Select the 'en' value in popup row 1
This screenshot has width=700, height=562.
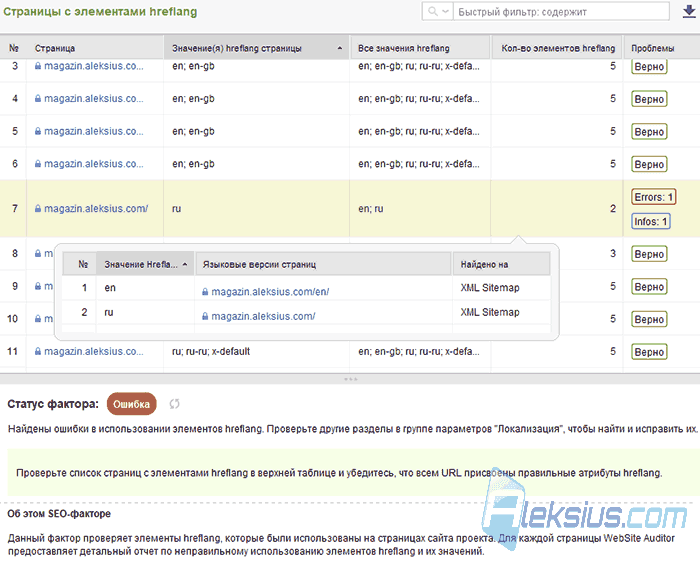(x=110, y=288)
